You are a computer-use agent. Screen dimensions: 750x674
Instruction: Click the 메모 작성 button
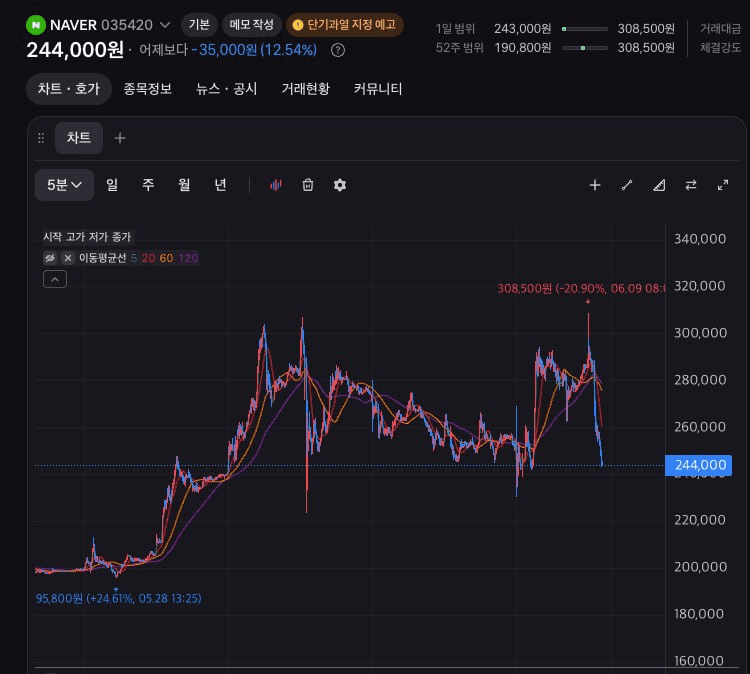pos(252,24)
